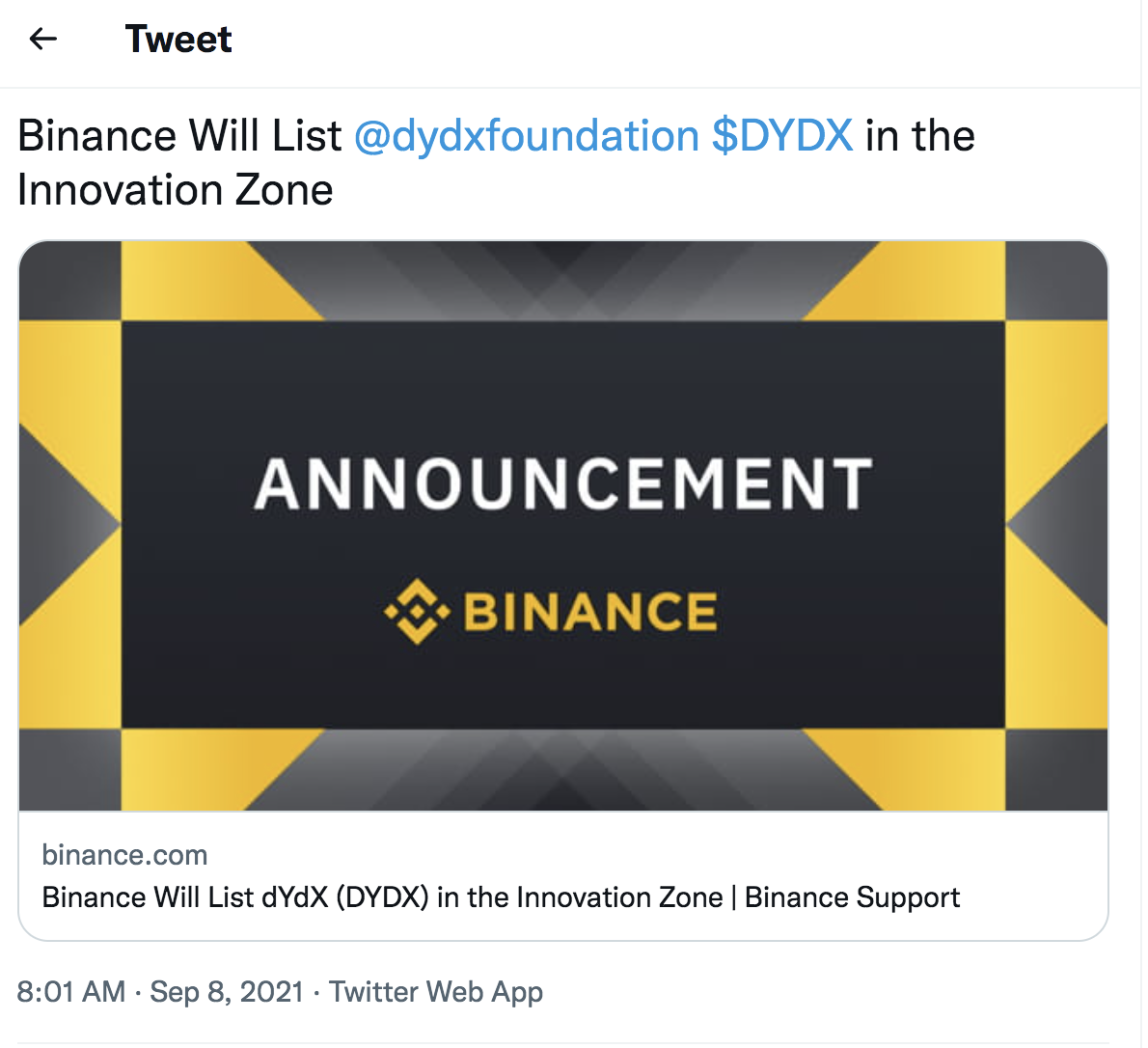1148x1048 pixels.
Task: Click "Binance Support" in the card title
Action: point(853,897)
